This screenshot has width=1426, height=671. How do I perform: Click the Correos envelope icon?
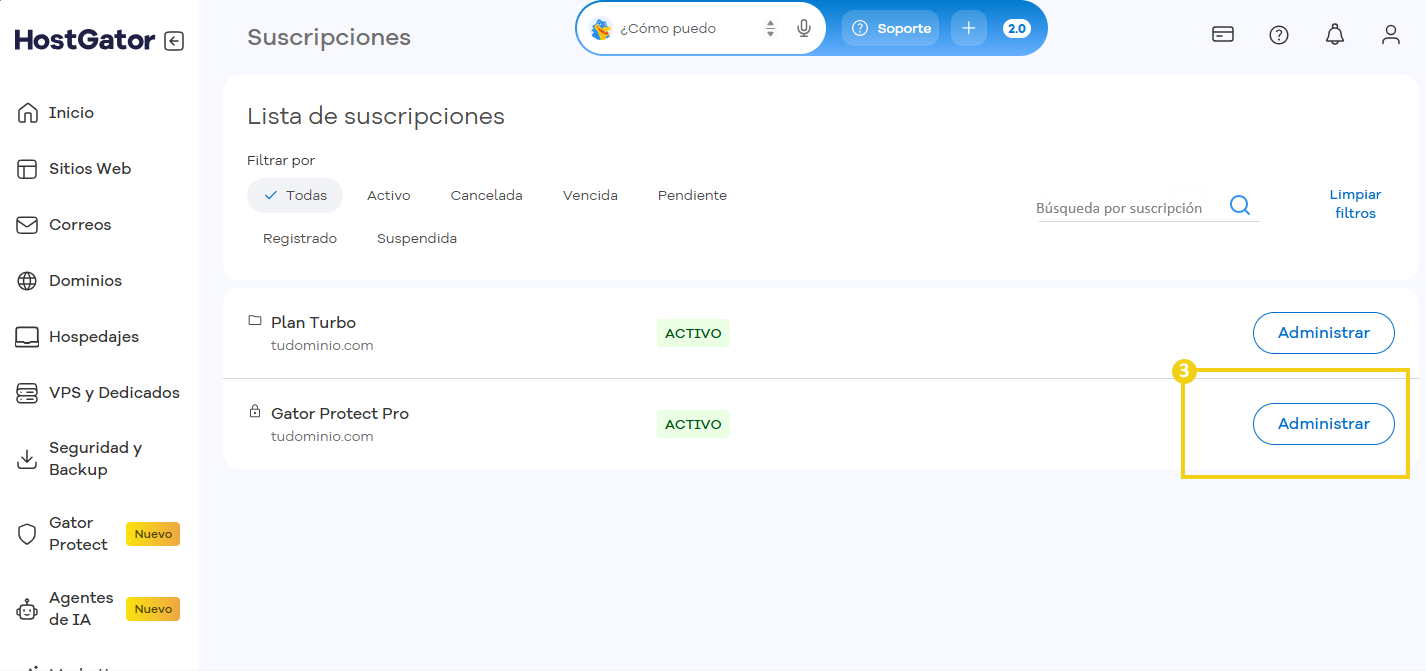(28, 225)
